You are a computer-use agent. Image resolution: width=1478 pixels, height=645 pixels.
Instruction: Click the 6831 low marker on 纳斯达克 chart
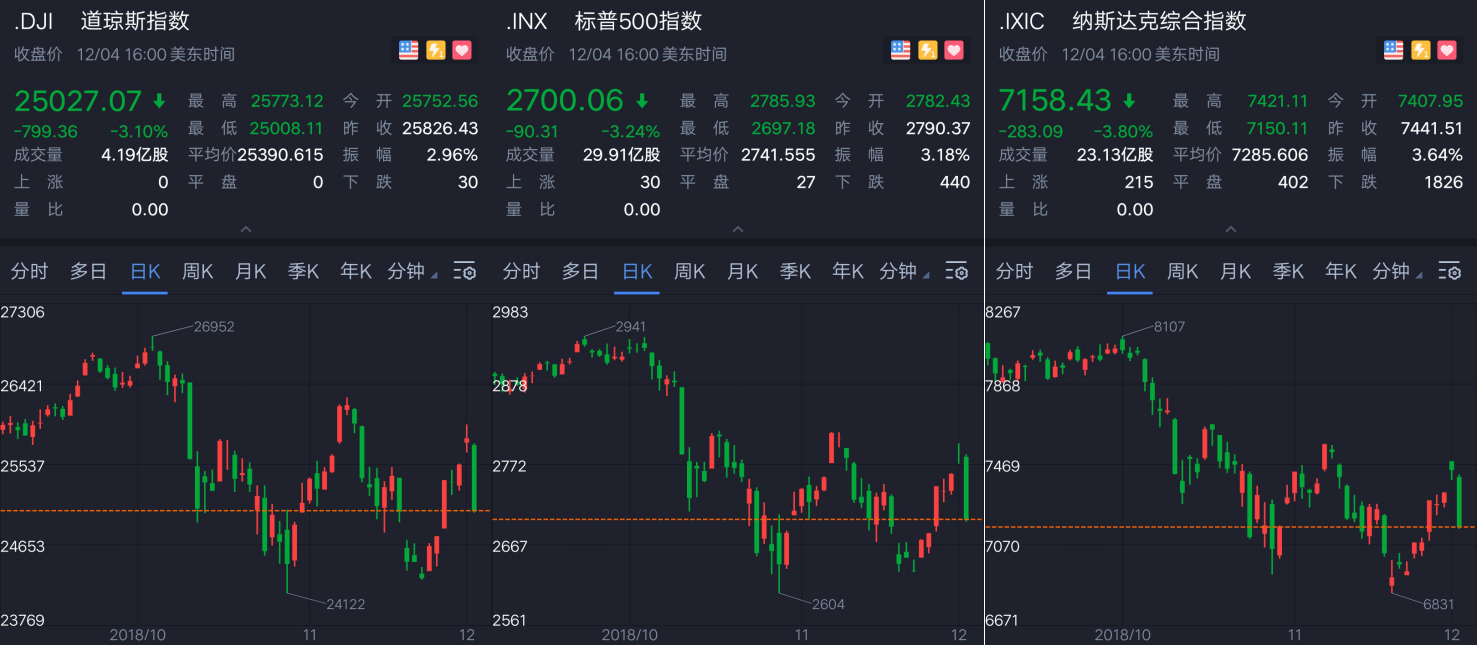[1438, 604]
